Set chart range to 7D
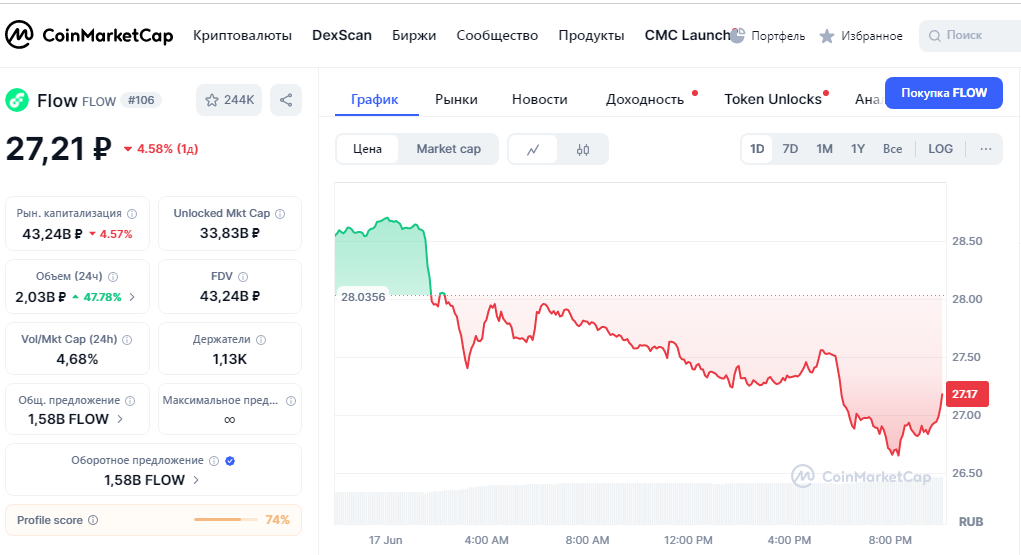 790,149
